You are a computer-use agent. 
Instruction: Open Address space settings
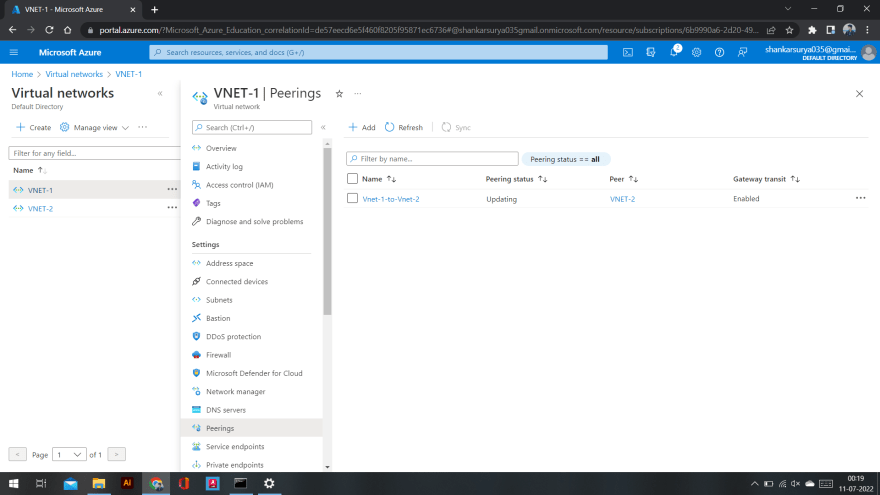pyautogui.click(x=229, y=263)
